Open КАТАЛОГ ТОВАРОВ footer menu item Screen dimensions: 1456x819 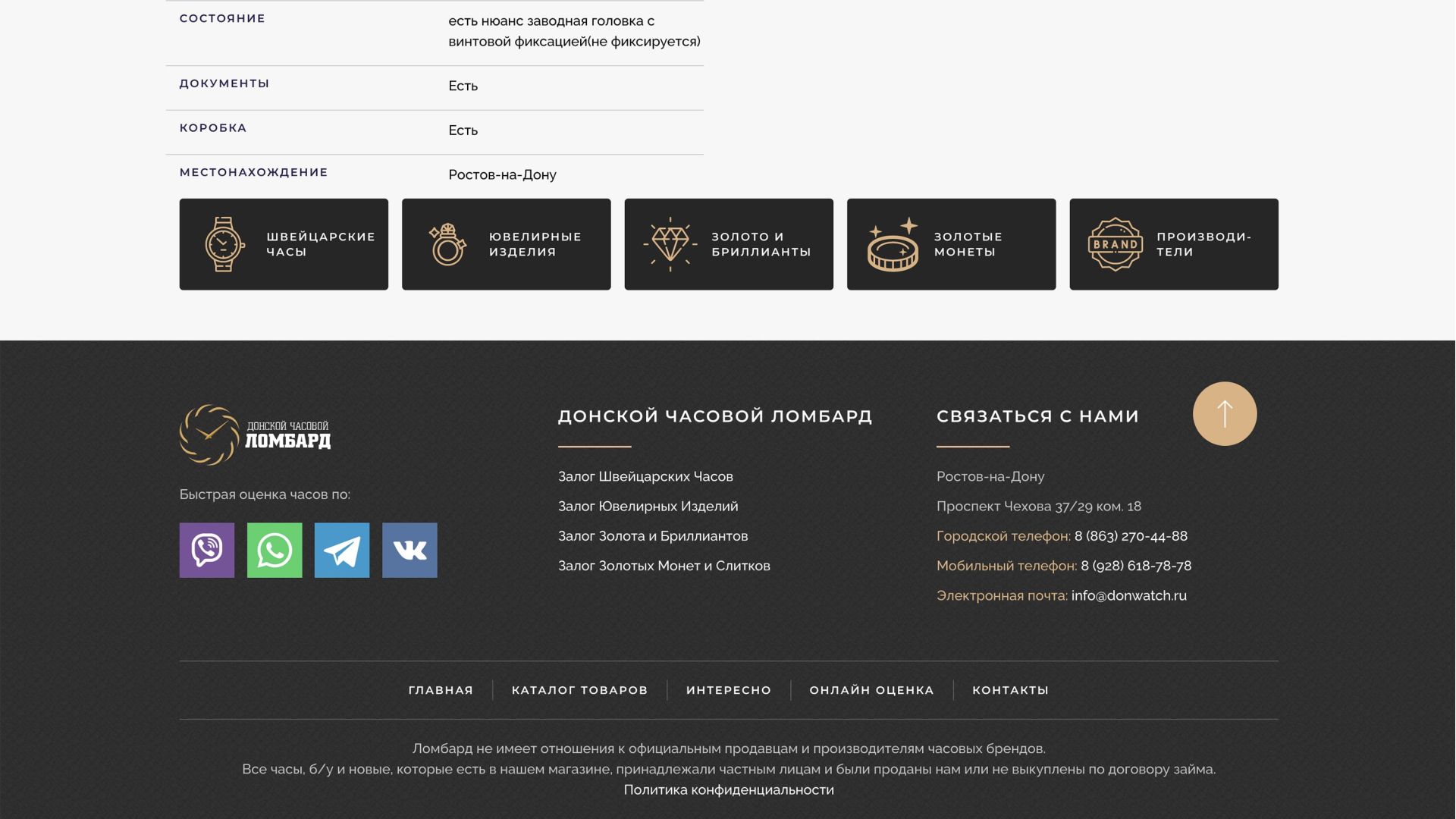coord(579,690)
